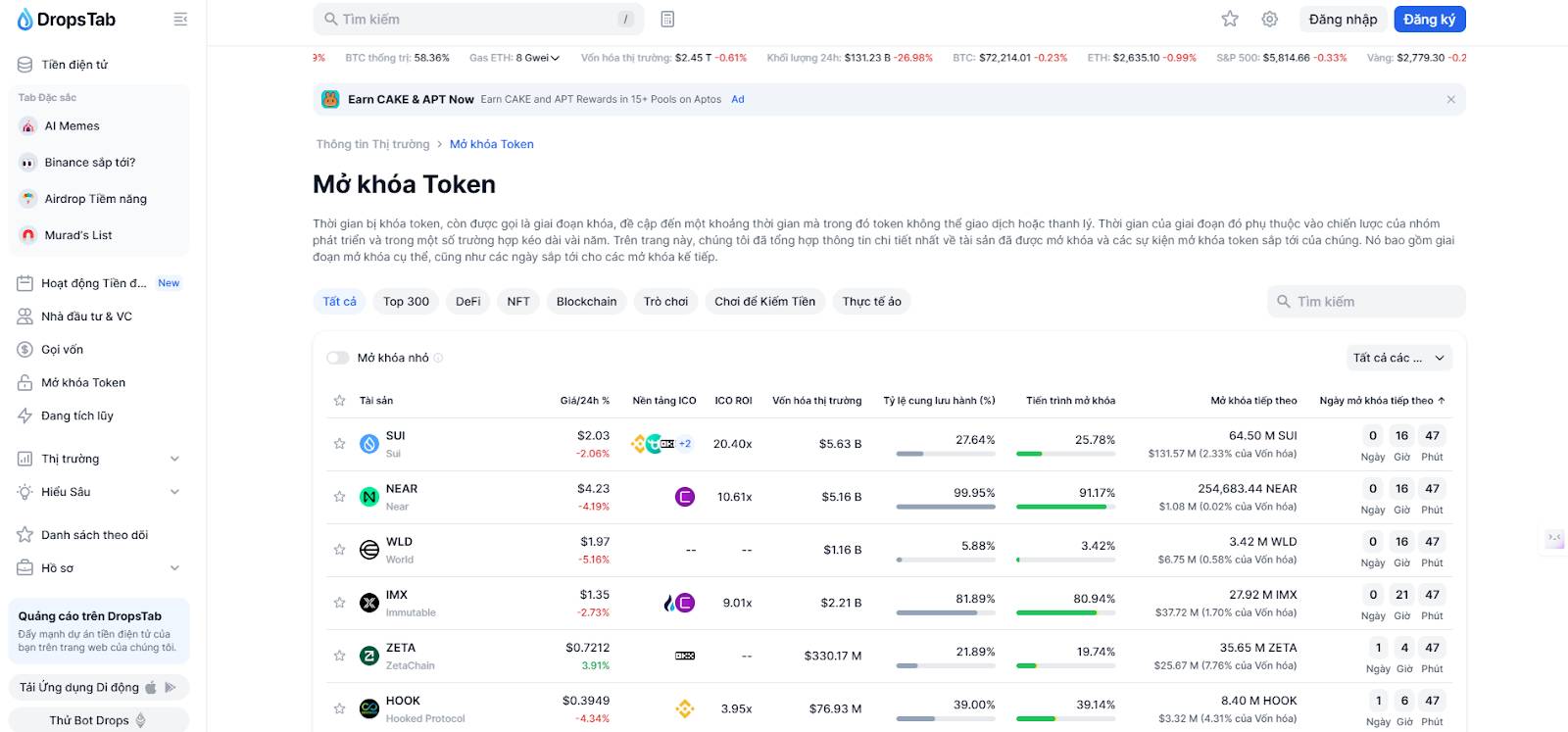Click the Đăng nhập button

click(1343, 20)
